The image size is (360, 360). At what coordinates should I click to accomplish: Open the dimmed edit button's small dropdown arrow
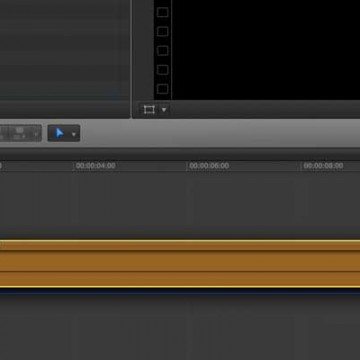click(x=36, y=134)
